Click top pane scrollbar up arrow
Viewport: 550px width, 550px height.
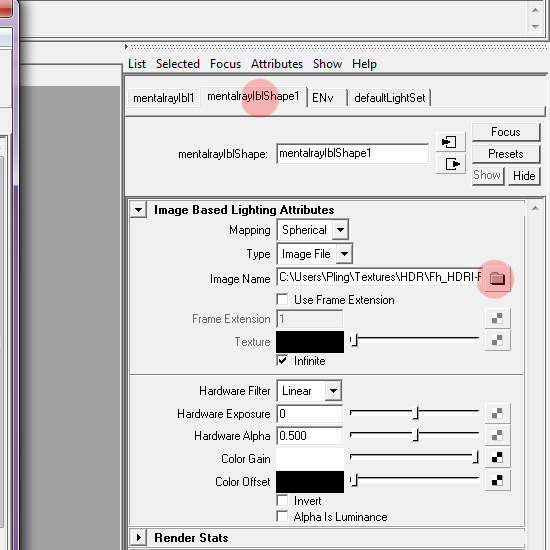(535, 10)
